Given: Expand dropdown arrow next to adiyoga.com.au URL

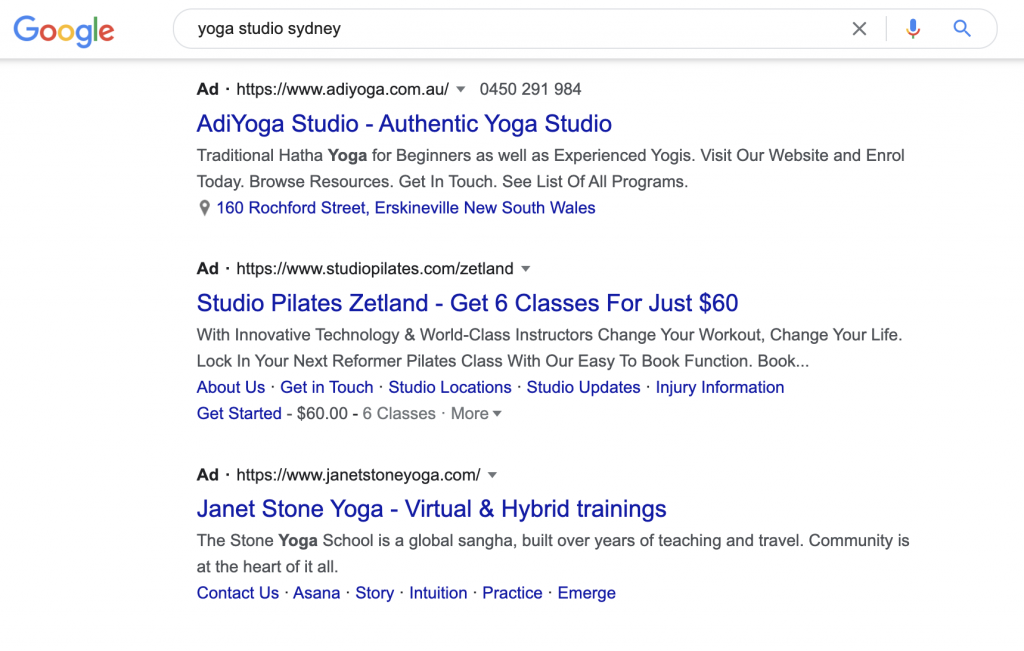Looking at the screenshot, I should (x=461, y=89).
